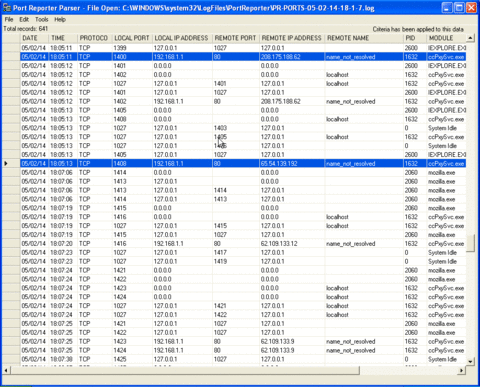
Task: Click remote IP 208.175.188.62 in highlighted port 1400 row
Action: (x=292, y=57)
